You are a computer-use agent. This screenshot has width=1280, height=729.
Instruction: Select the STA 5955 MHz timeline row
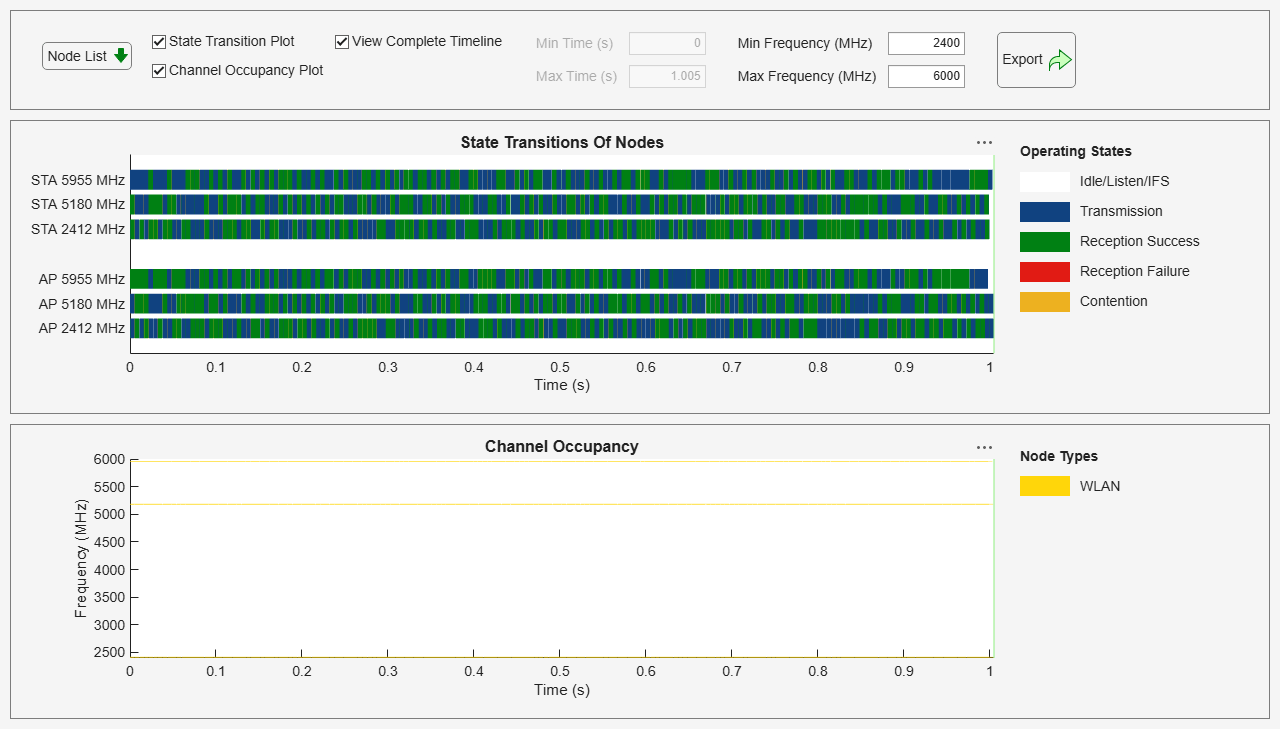point(561,180)
